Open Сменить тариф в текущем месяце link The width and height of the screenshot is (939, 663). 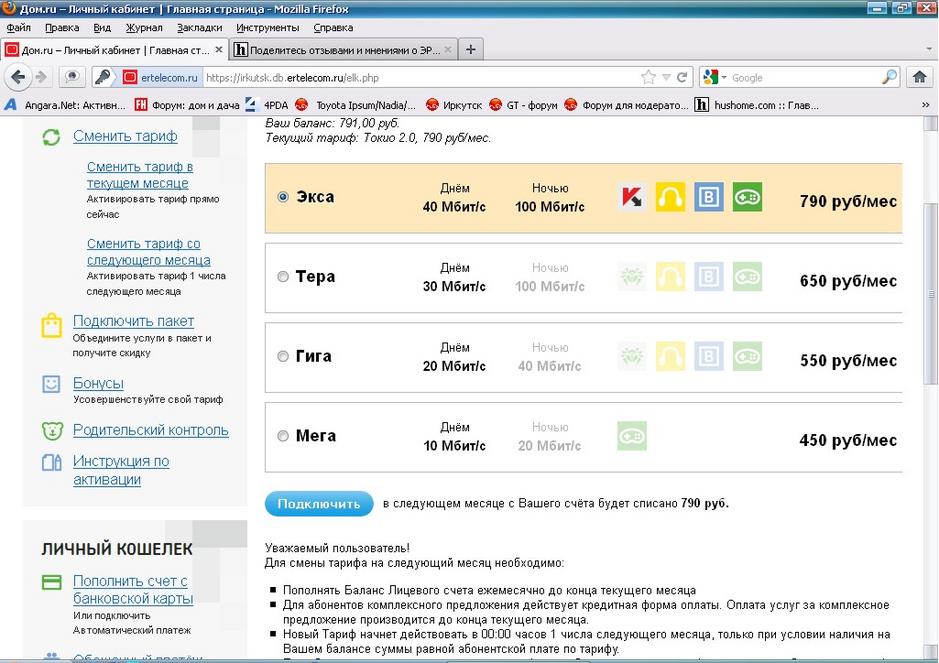click(140, 175)
